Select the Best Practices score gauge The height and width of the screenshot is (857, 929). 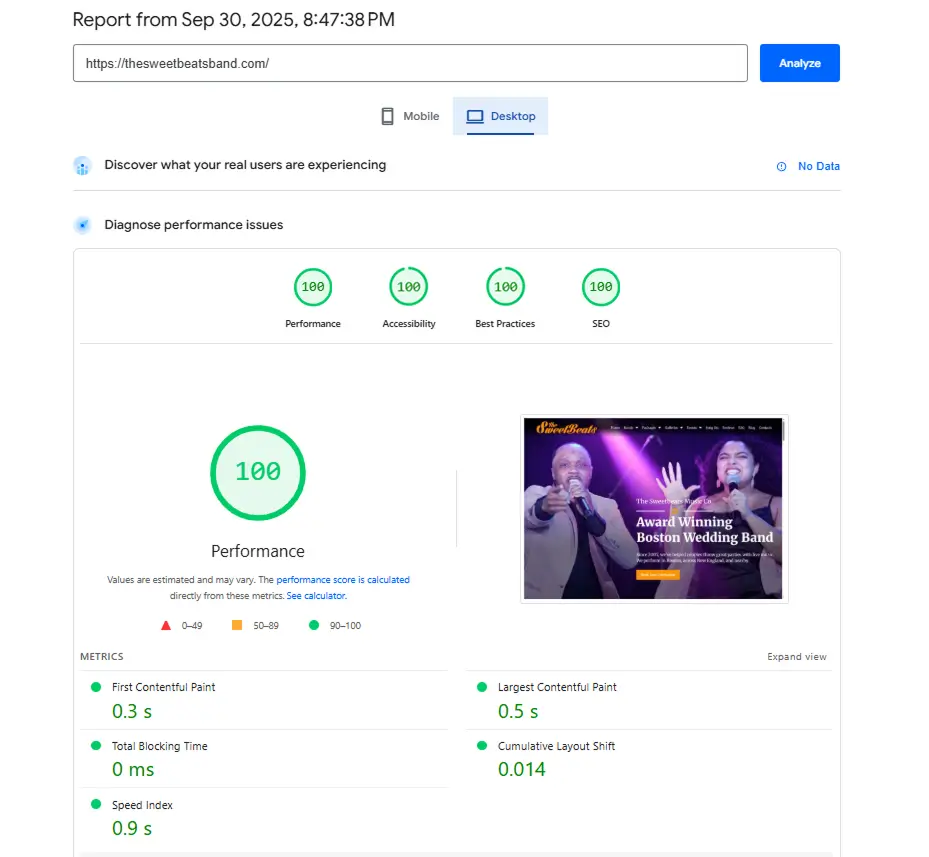pos(505,288)
